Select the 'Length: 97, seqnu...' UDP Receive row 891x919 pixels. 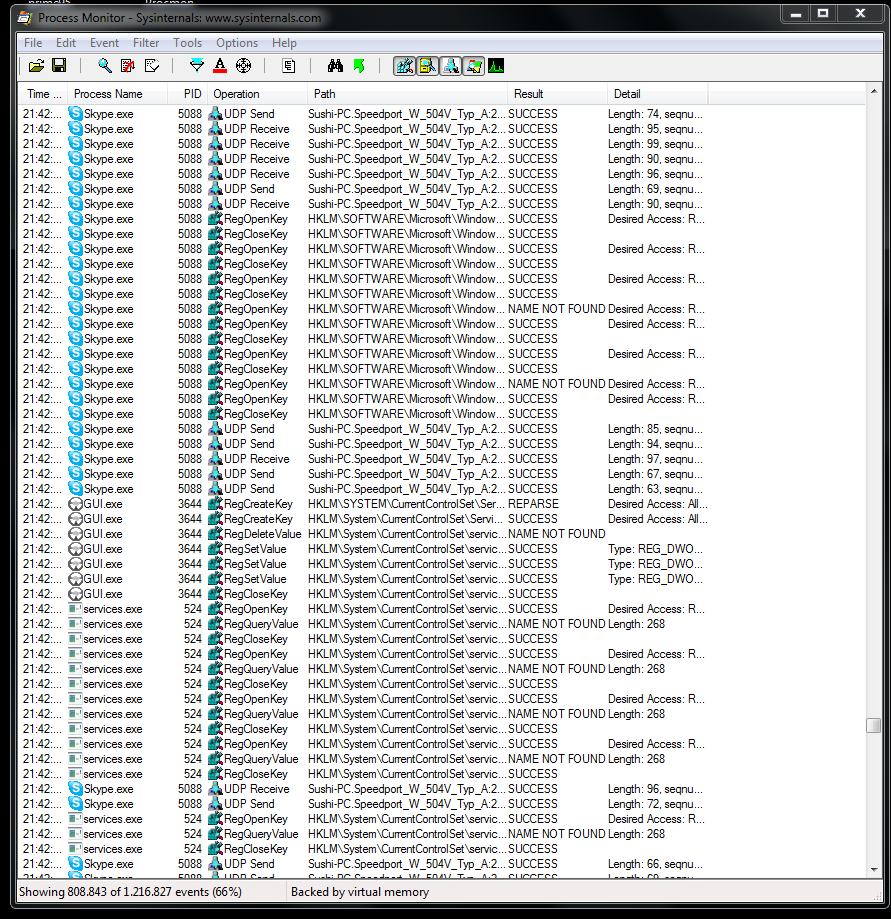pyautogui.click(x=363, y=459)
